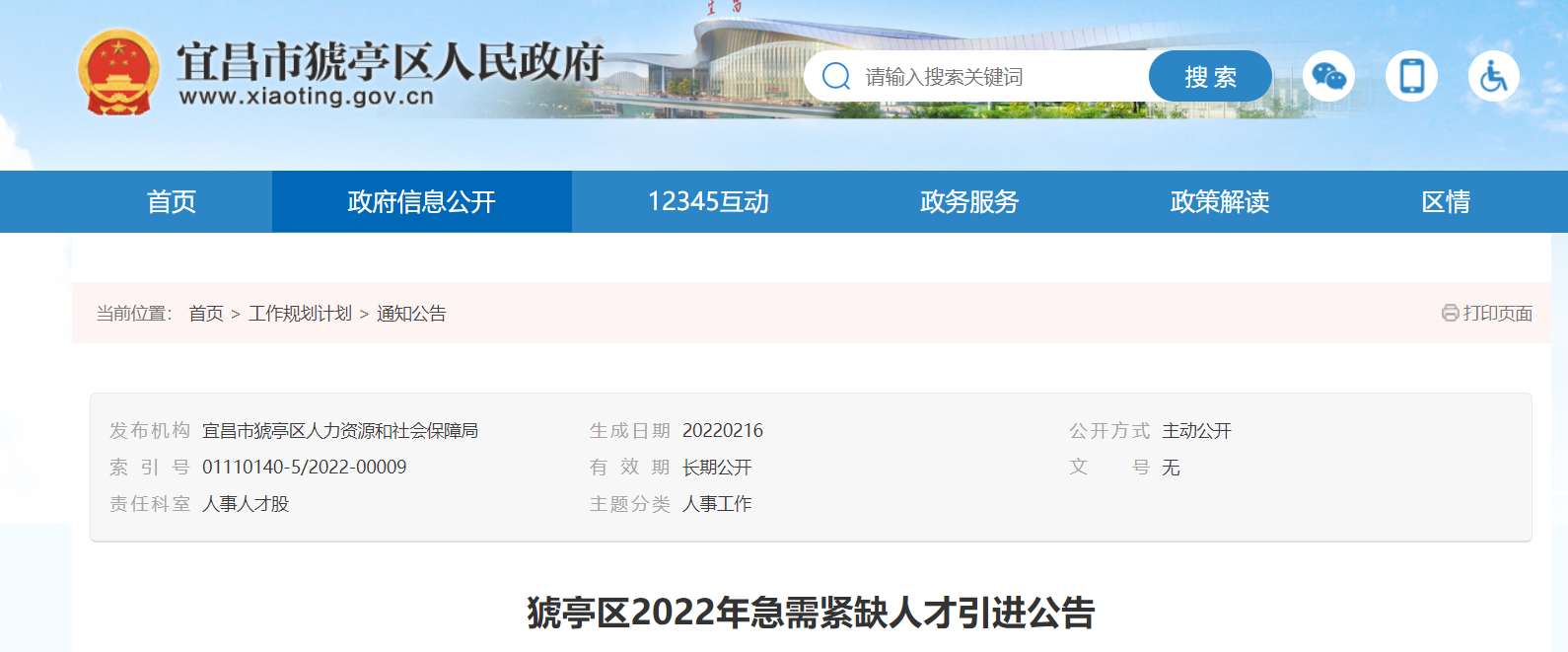This screenshot has height=652, width=1568.
Task: Click the 发布机构 label
Action: coord(150,431)
